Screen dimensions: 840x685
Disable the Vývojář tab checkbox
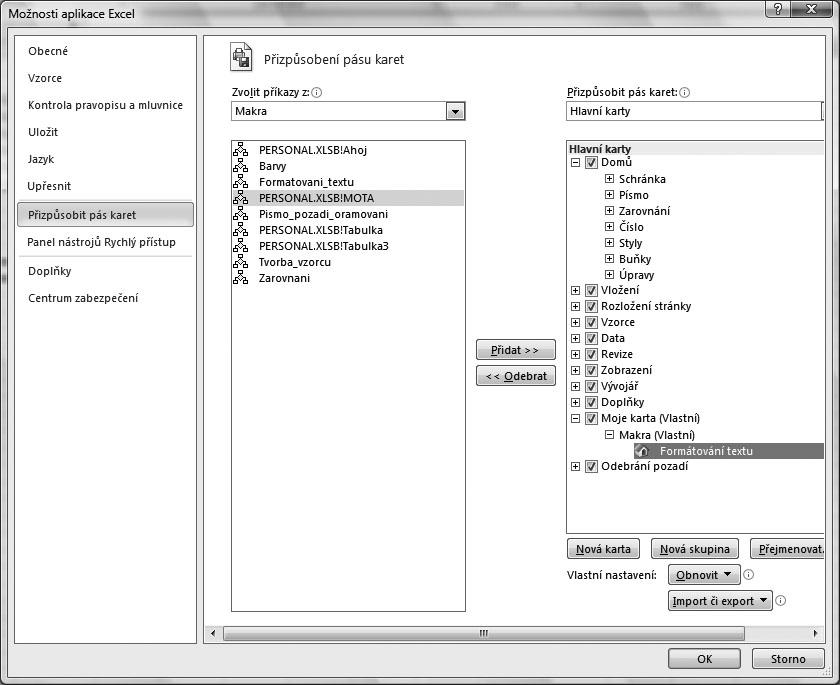click(x=591, y=387)
